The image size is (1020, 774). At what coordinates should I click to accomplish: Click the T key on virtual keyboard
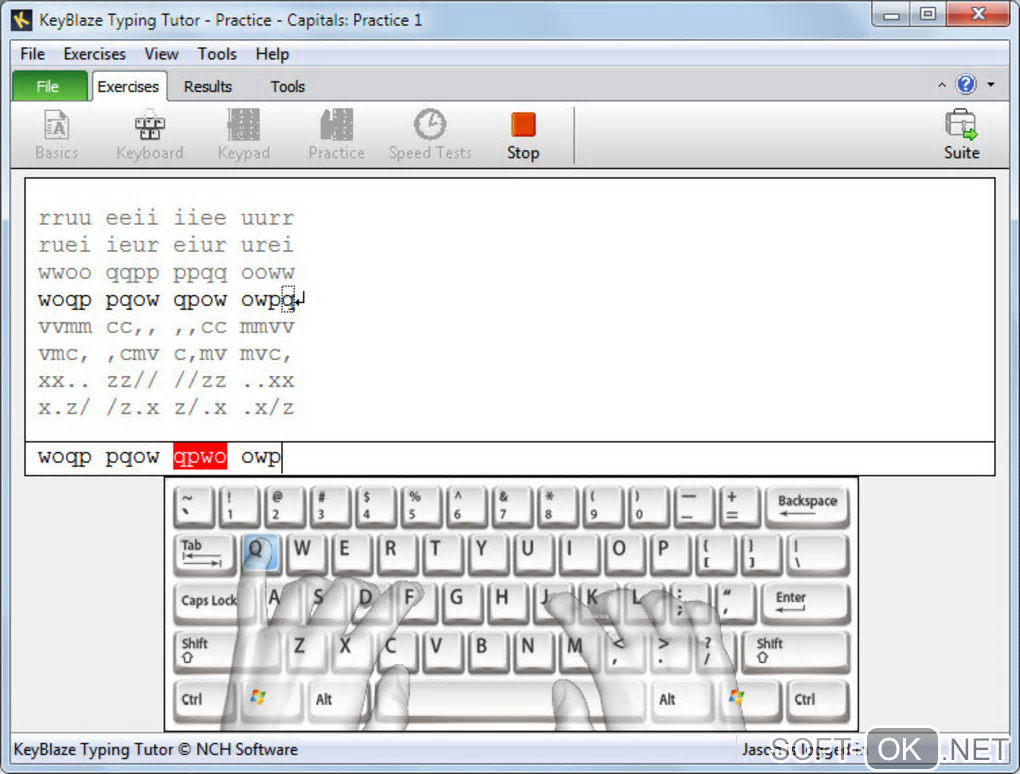tap(442, 554)
